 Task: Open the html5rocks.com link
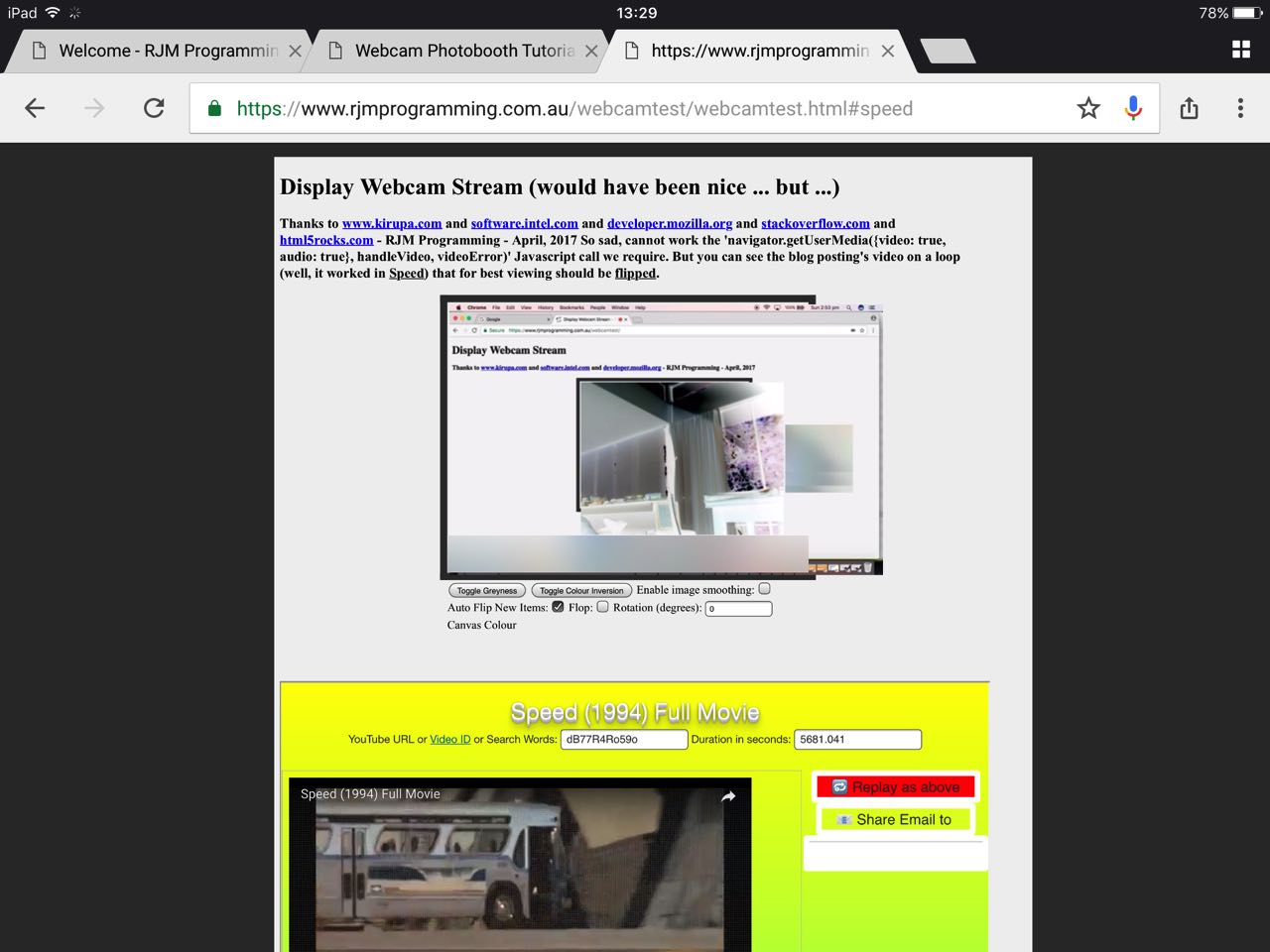(326, 240)
